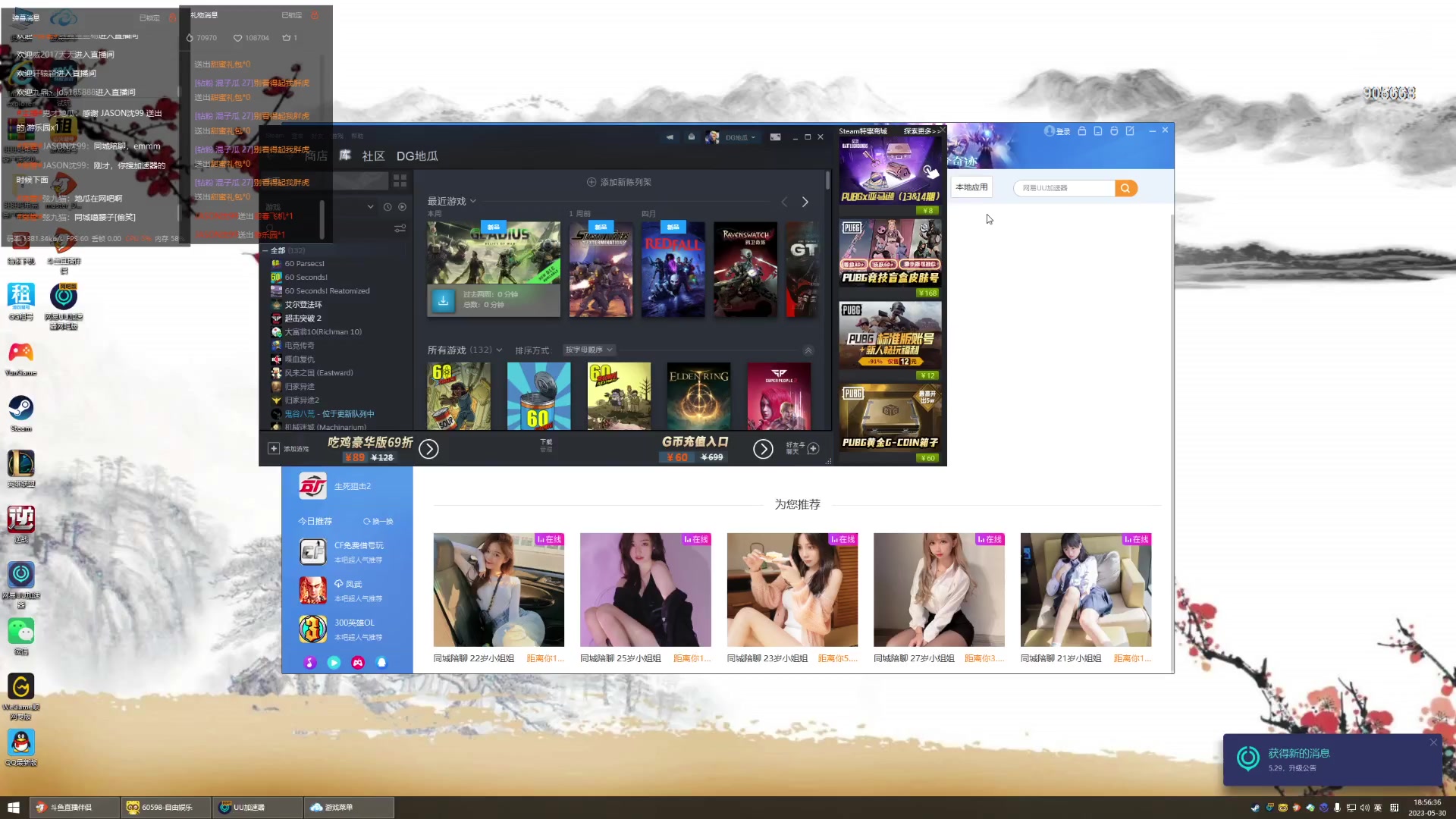This screenshot has height=819, width=1456.
Task: Open the G币充值入口 promotion arrow
Action: coord(763,450)
